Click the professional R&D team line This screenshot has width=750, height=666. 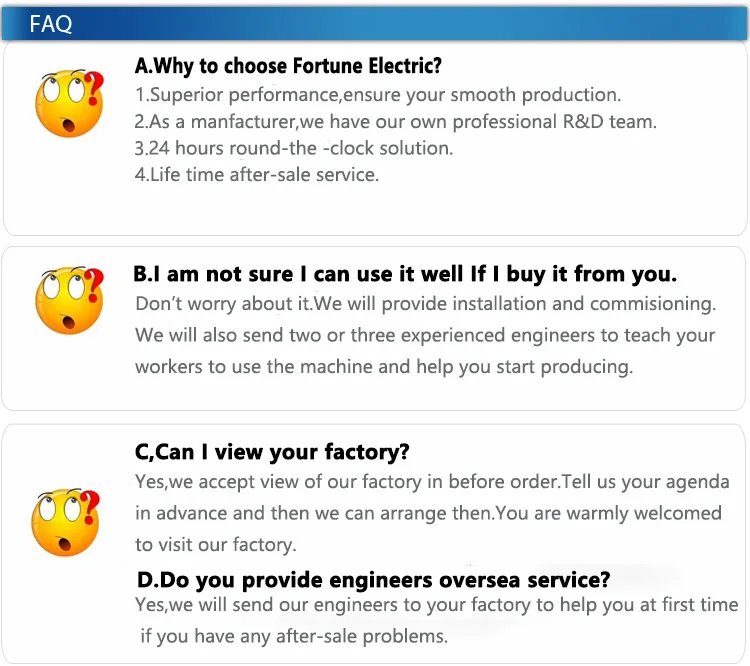pyautogui.click(x=395, y=122)
